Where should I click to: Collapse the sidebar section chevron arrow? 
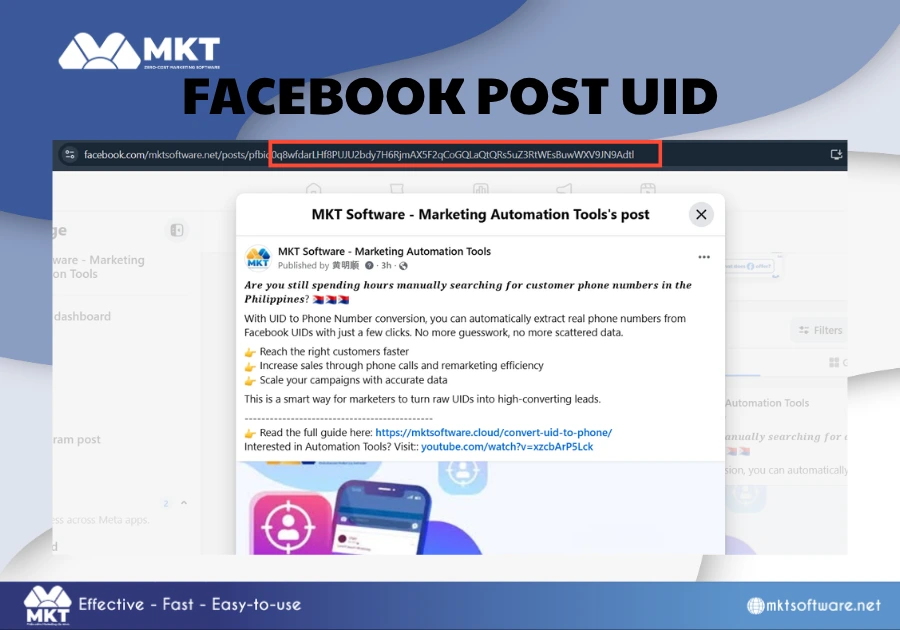click(184, 503)
